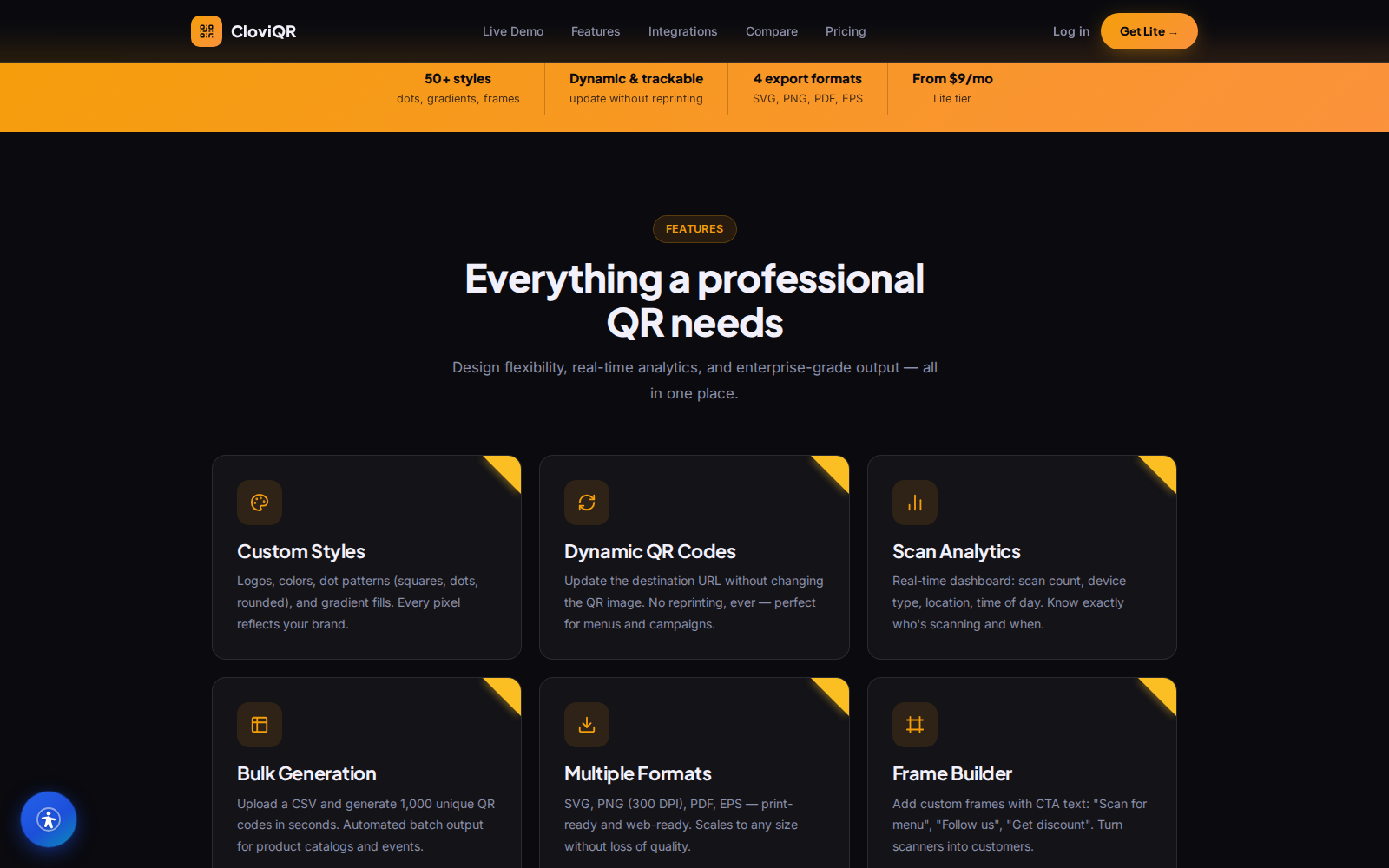
Task: Click the CloviQR brand name
Action: (264, 31)
